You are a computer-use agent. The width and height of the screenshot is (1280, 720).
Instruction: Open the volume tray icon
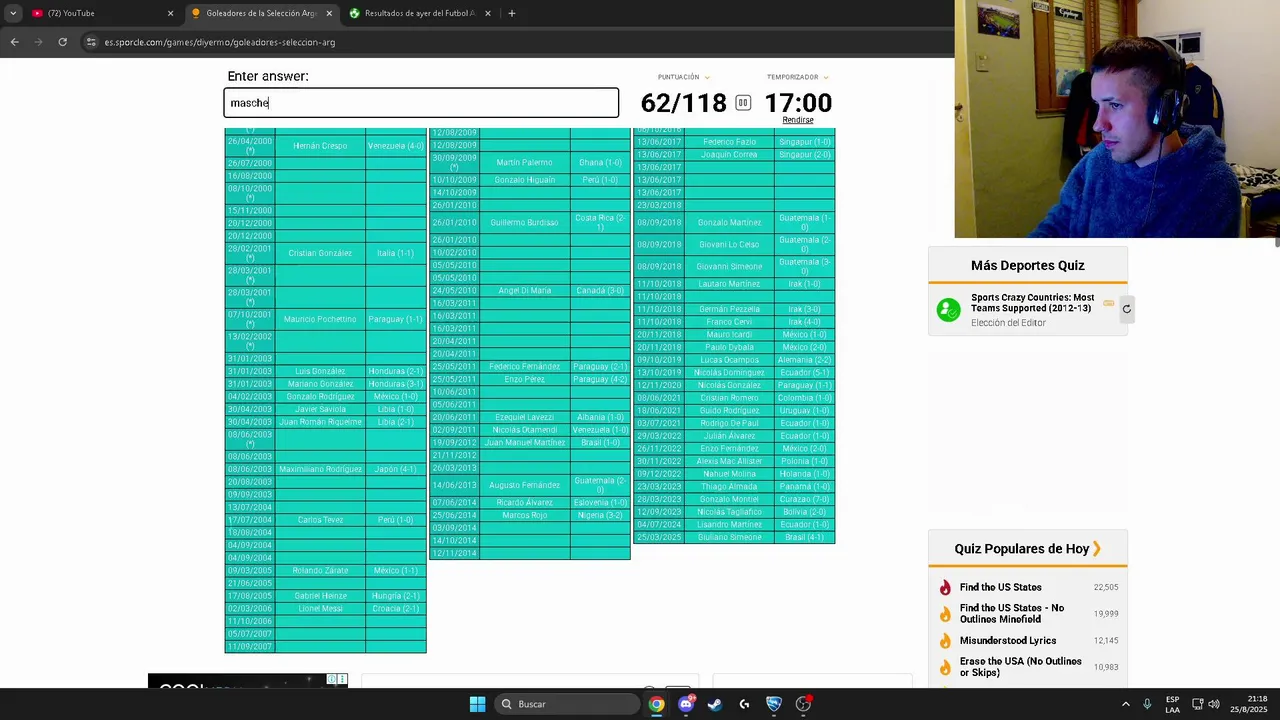click(1214, 704)
